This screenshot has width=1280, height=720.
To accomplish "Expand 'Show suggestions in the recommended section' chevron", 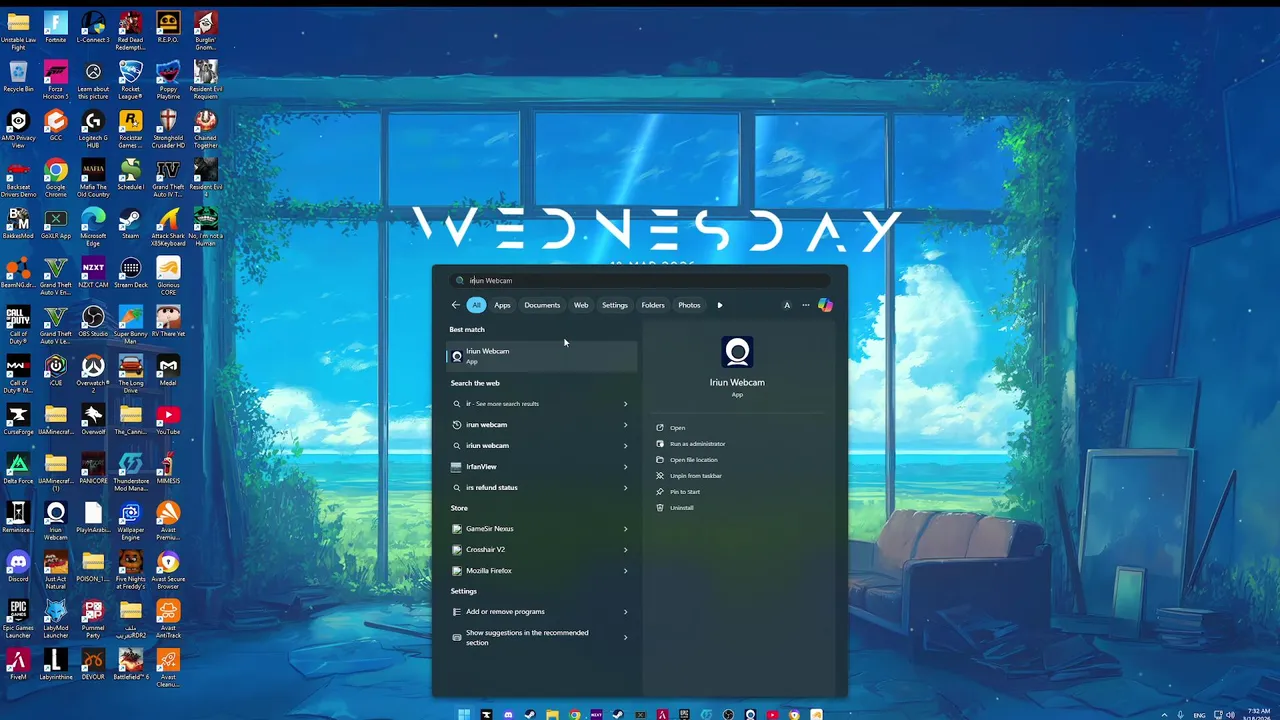I will click(625, 637).
